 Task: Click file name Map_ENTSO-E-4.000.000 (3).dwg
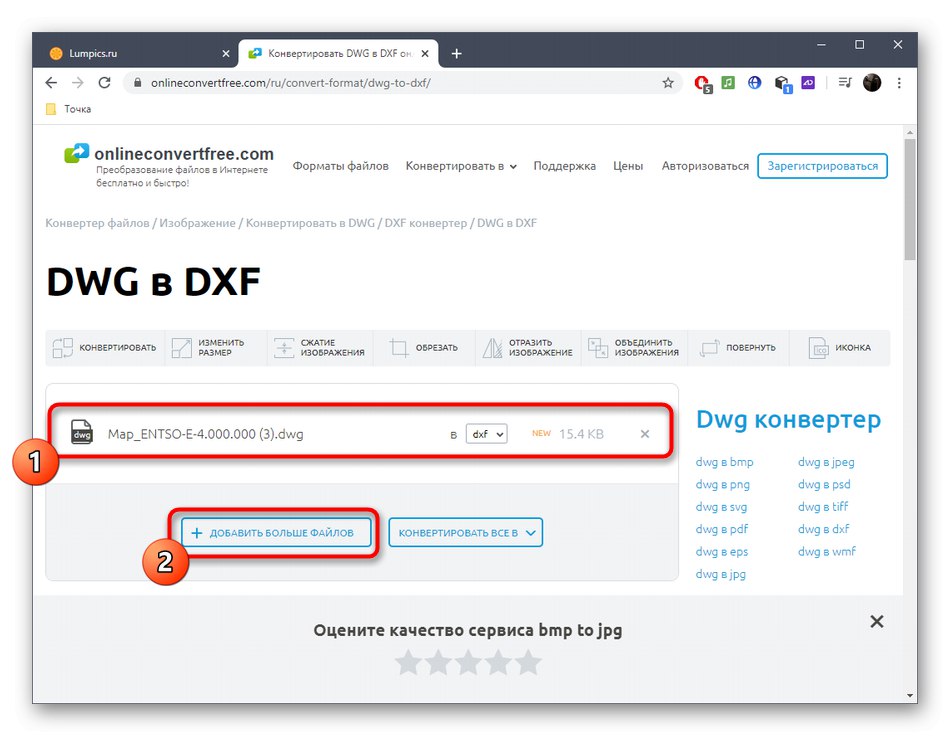tap(205, 434)
